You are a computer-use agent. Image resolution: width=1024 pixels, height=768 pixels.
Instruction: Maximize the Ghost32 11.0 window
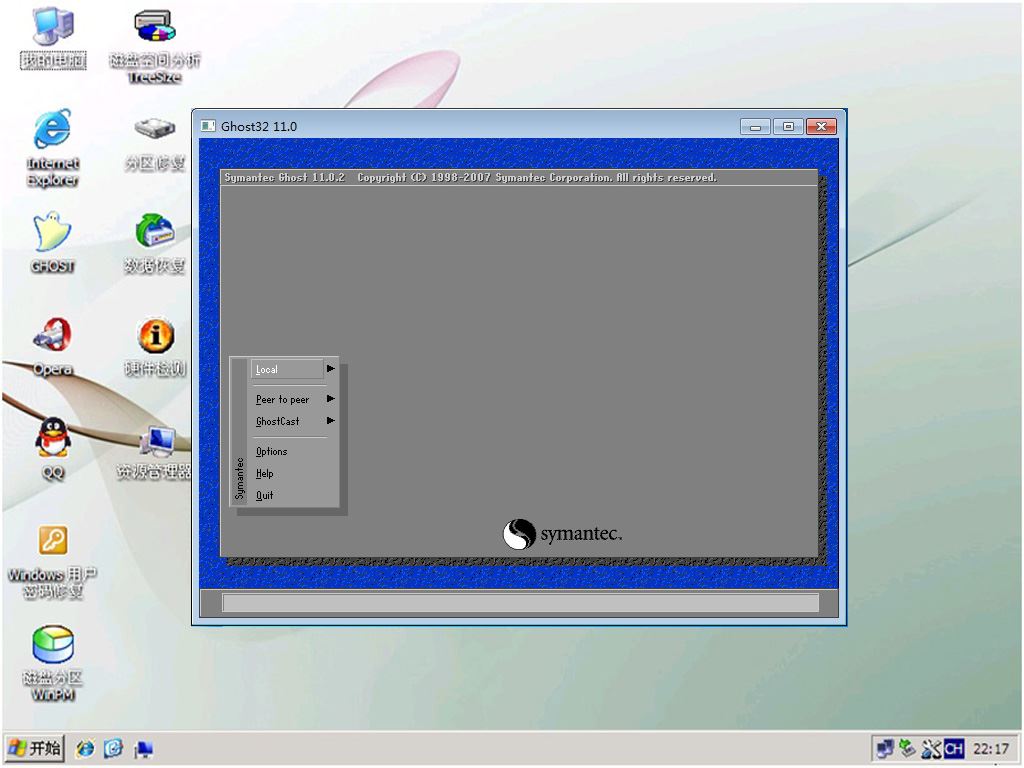(x=788, y=127)
